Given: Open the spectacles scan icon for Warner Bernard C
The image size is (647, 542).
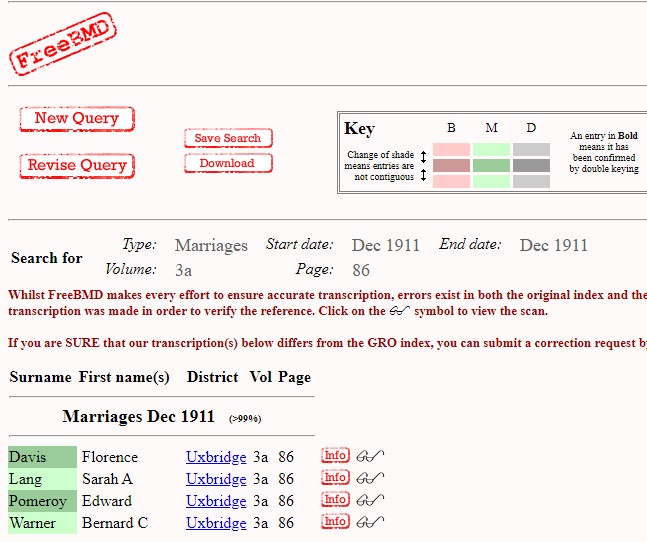Looking at the screenshot, I should coord(370,522).
